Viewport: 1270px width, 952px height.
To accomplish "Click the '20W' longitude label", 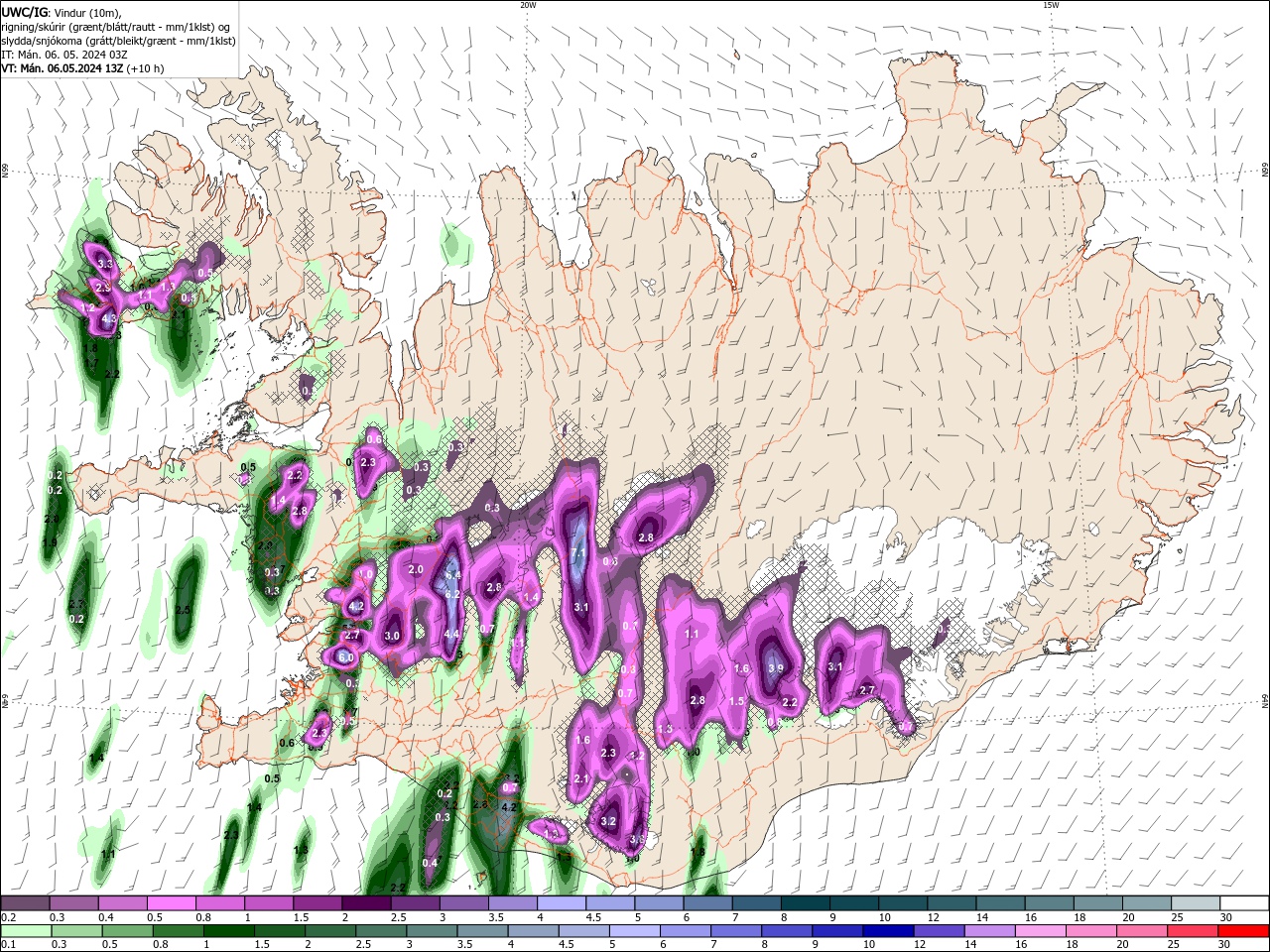I will [x=528, y=5].
